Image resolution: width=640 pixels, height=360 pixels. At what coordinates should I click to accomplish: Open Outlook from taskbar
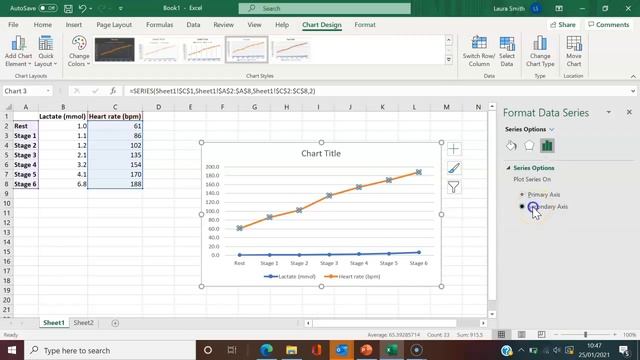pos(341,350)
